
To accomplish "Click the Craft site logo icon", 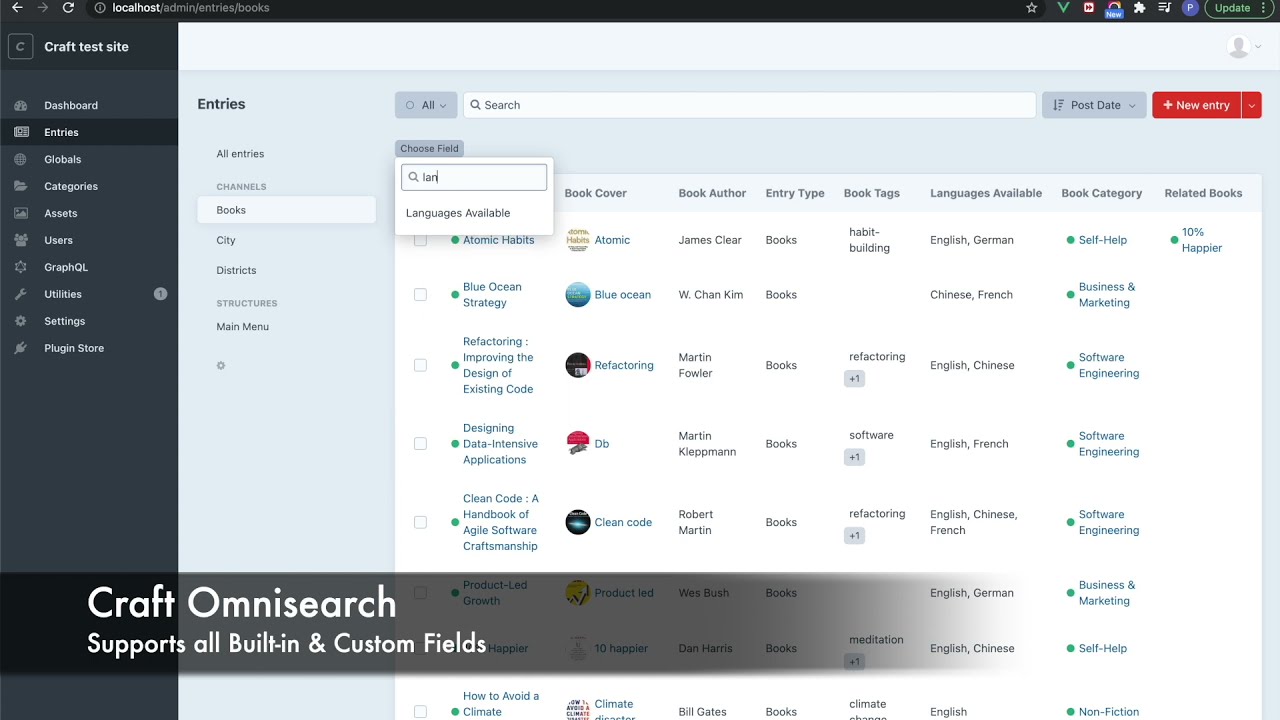I will click(x=20, y=47).
